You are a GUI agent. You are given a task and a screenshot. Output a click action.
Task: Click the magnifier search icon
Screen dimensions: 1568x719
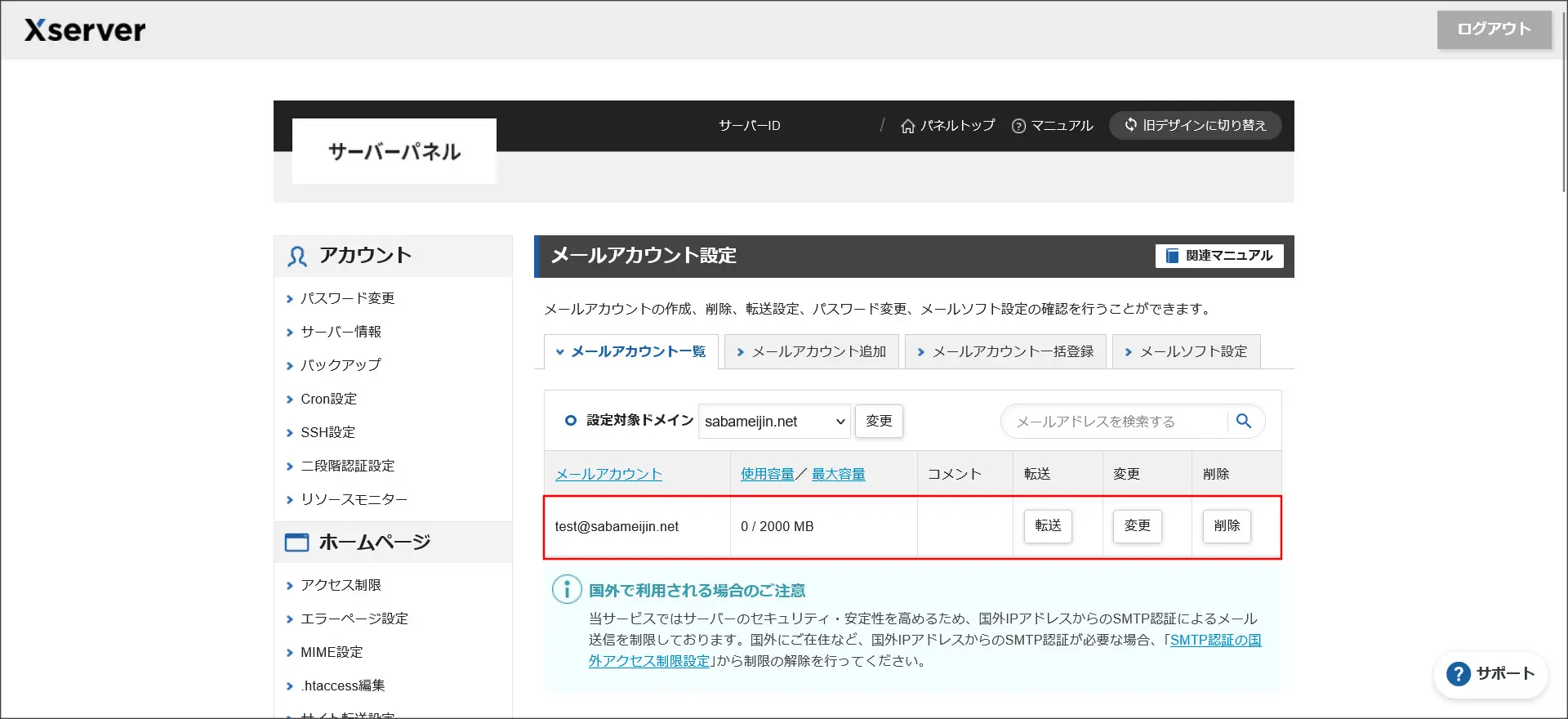pyautogui.click(x=1244, y=421)
